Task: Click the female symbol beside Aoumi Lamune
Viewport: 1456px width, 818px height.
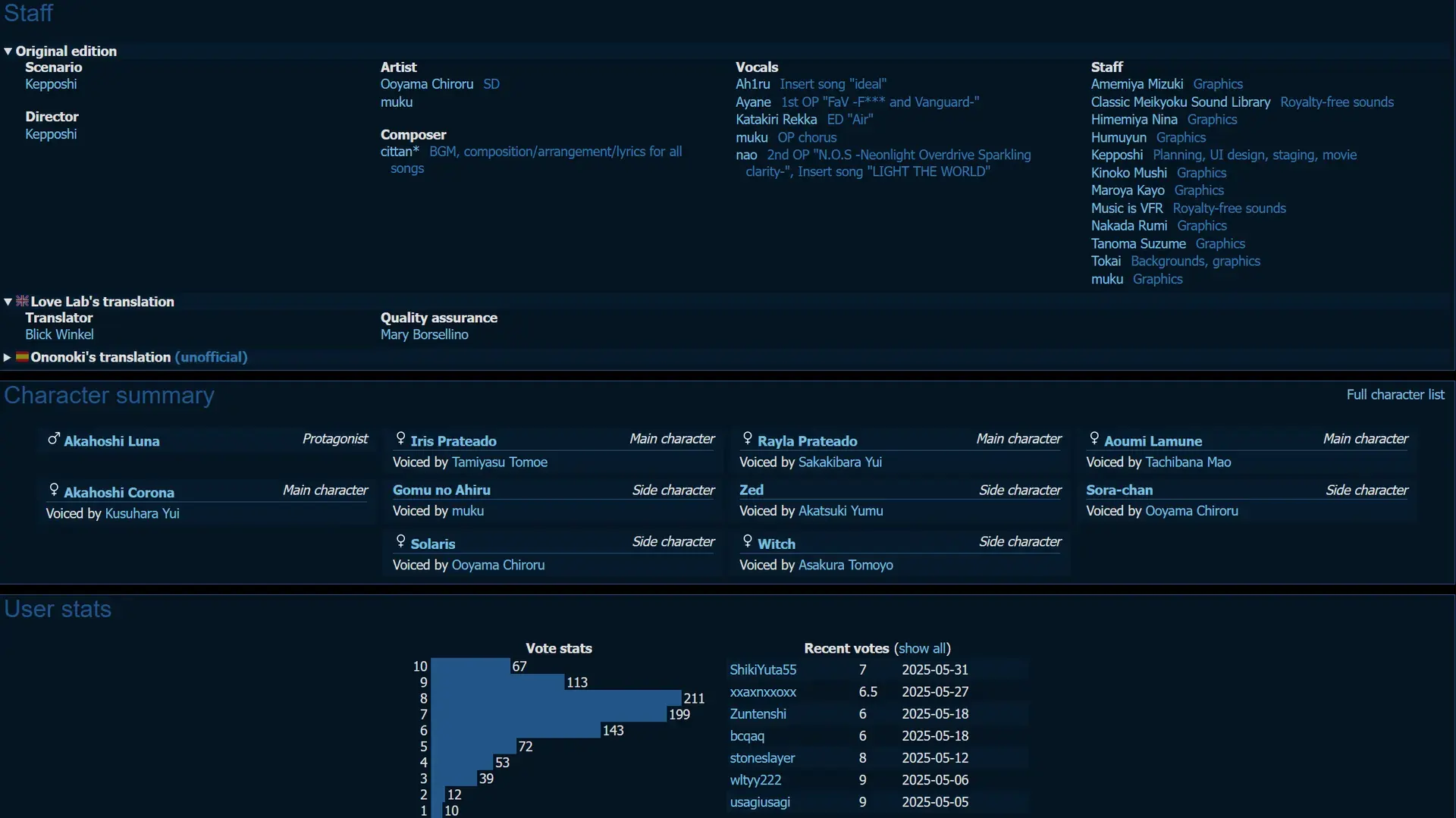Action: (x=1094, y=438)
